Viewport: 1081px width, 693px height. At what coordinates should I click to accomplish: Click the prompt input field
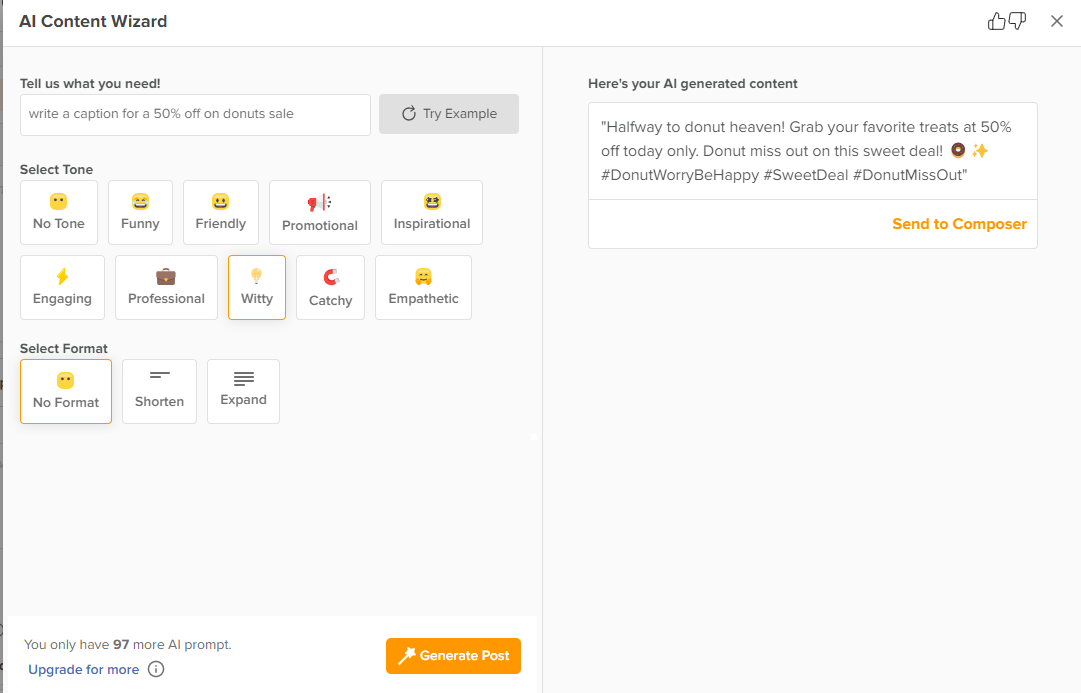pos(195,114)
